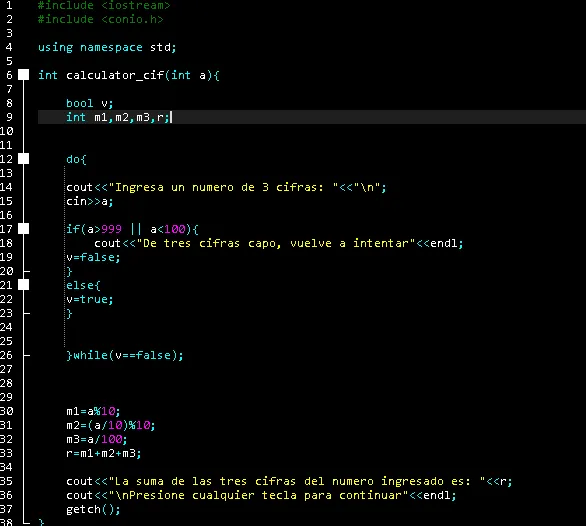
Task: Collapse the else block fold on line 21
Action: (x=24, y=285)
